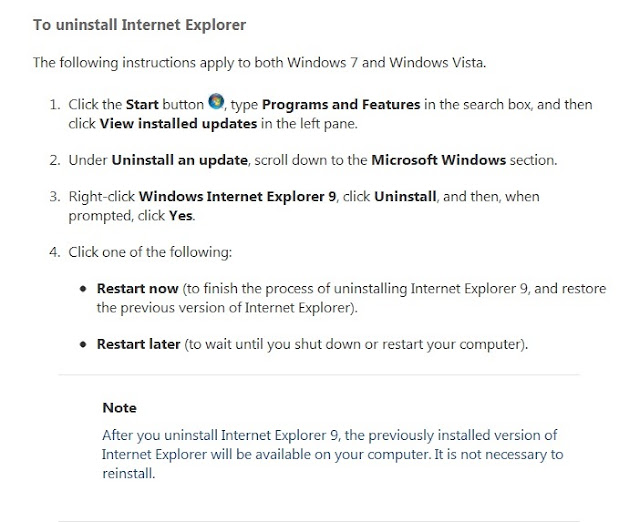640x522 pixels.
Task: Click the bullet dot before 'Restart later'
Action: [83, 344]
